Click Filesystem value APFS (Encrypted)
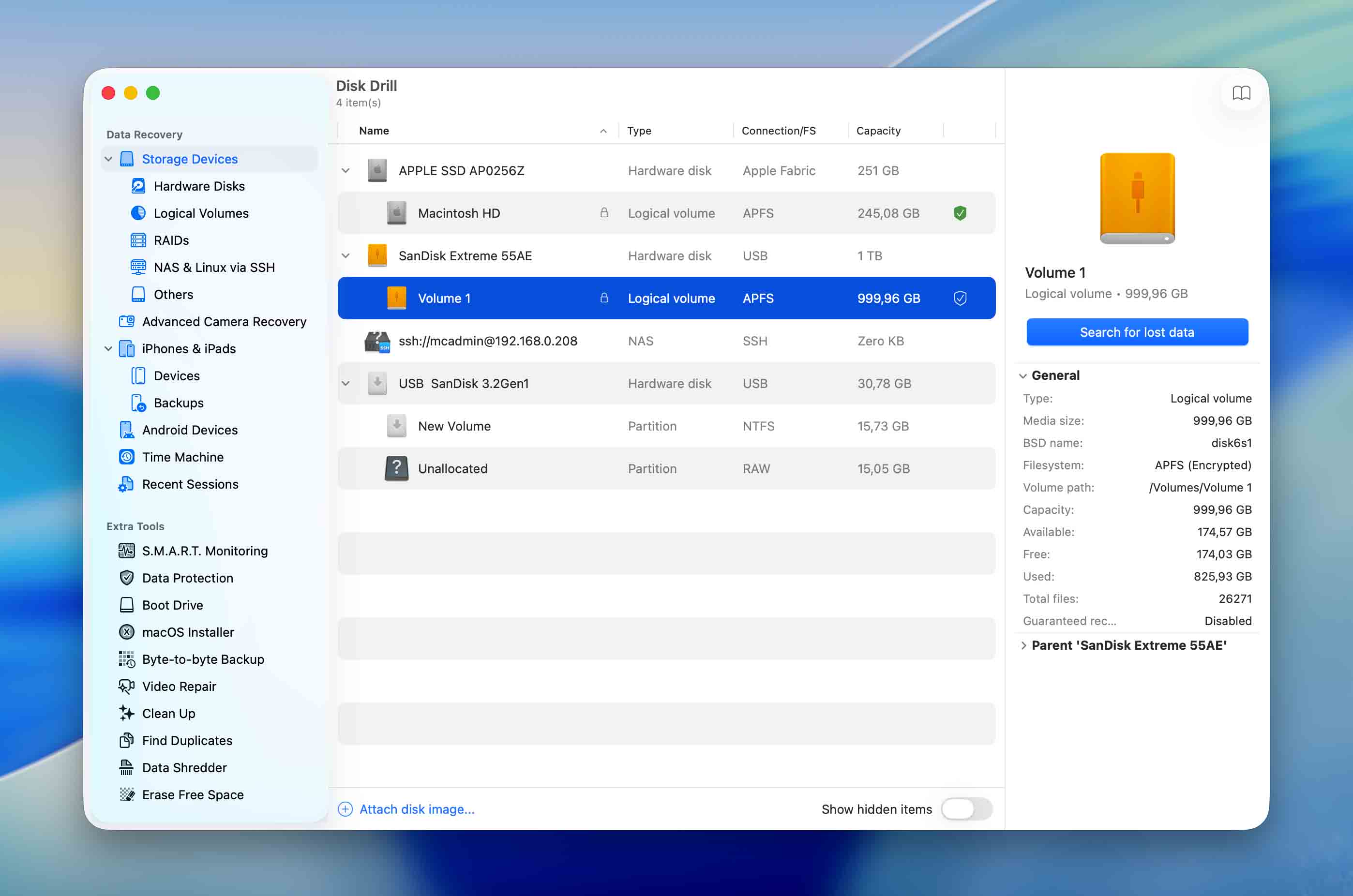 point(1203,465)
